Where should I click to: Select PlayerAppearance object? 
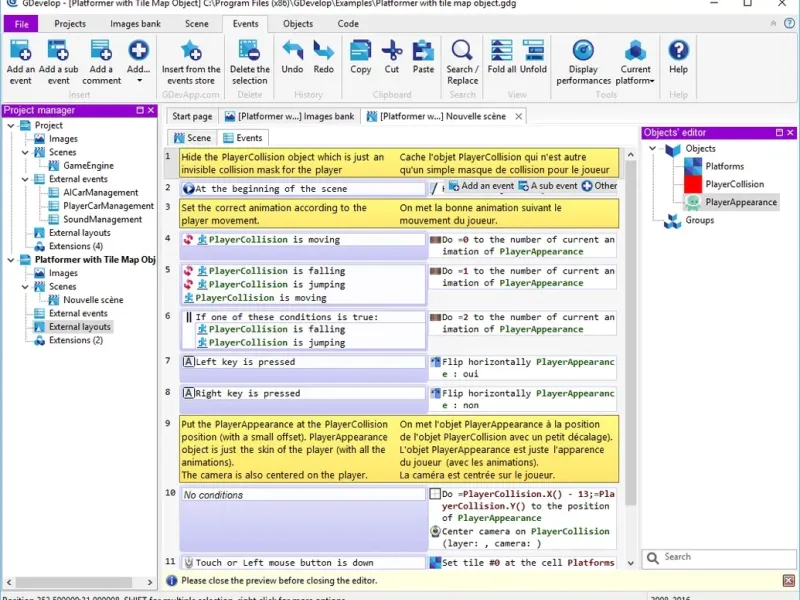(x=741, y=202)
